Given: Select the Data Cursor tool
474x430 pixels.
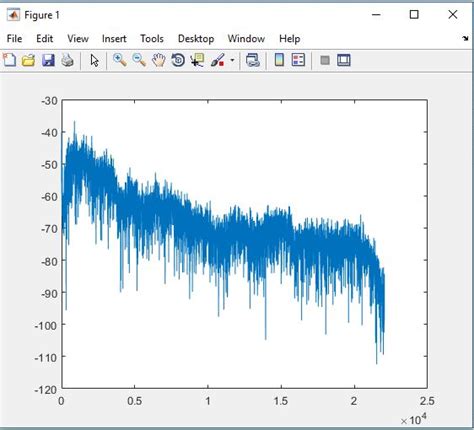Looking at the screenshot, I should click(x=197, y=60).
